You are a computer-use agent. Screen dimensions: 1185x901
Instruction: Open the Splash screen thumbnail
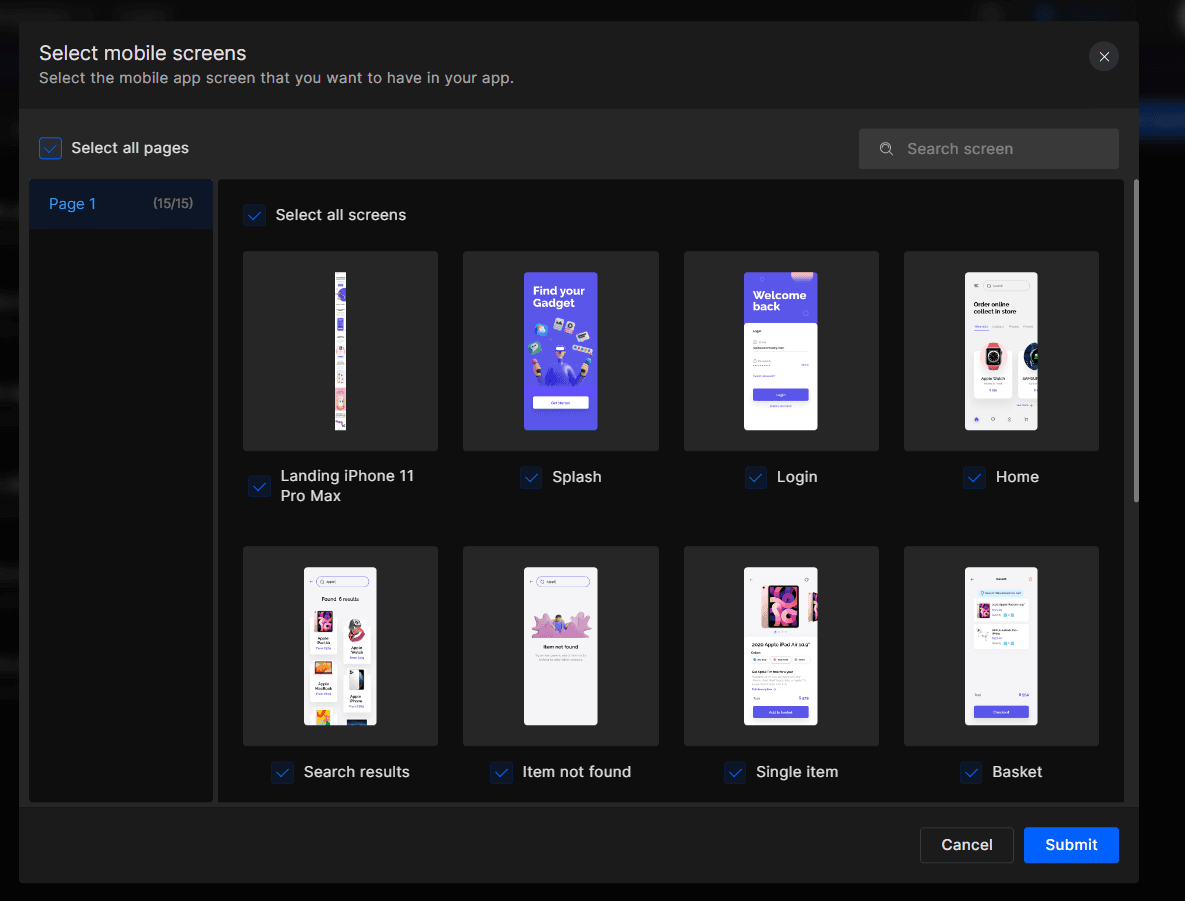pos(560,351)
